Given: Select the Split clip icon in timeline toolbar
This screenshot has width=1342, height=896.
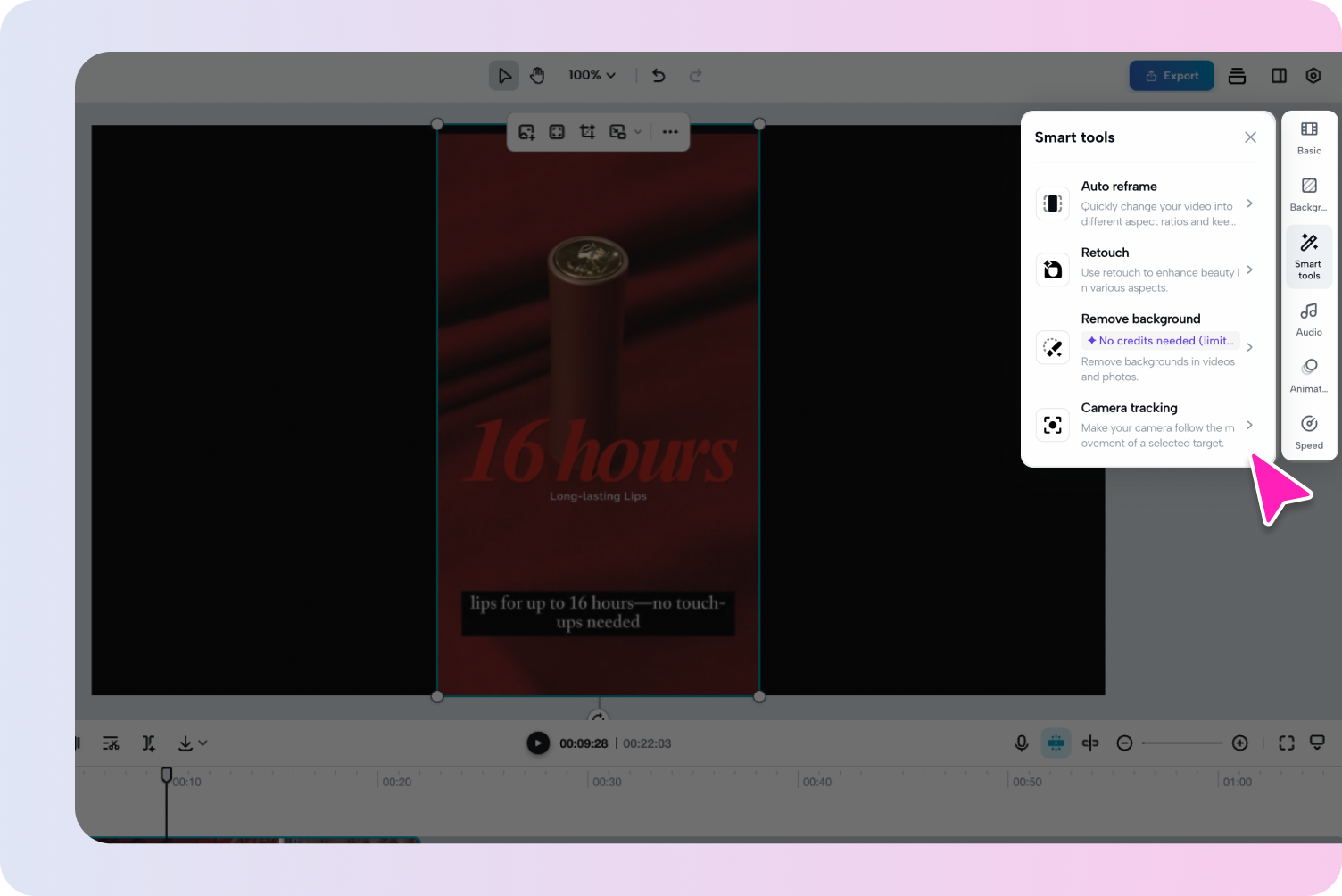Looking at the screenshot, I should 148,743.
